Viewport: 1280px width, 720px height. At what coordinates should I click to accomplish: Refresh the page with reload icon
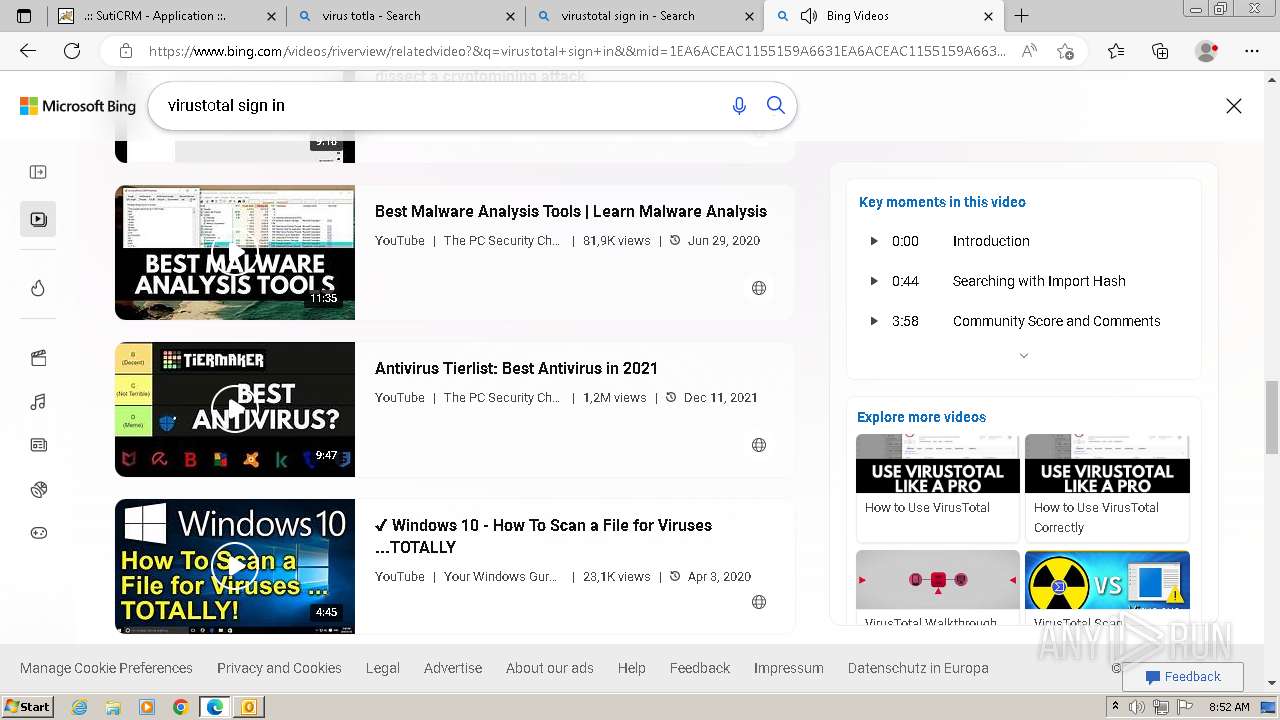pos(72,51)
